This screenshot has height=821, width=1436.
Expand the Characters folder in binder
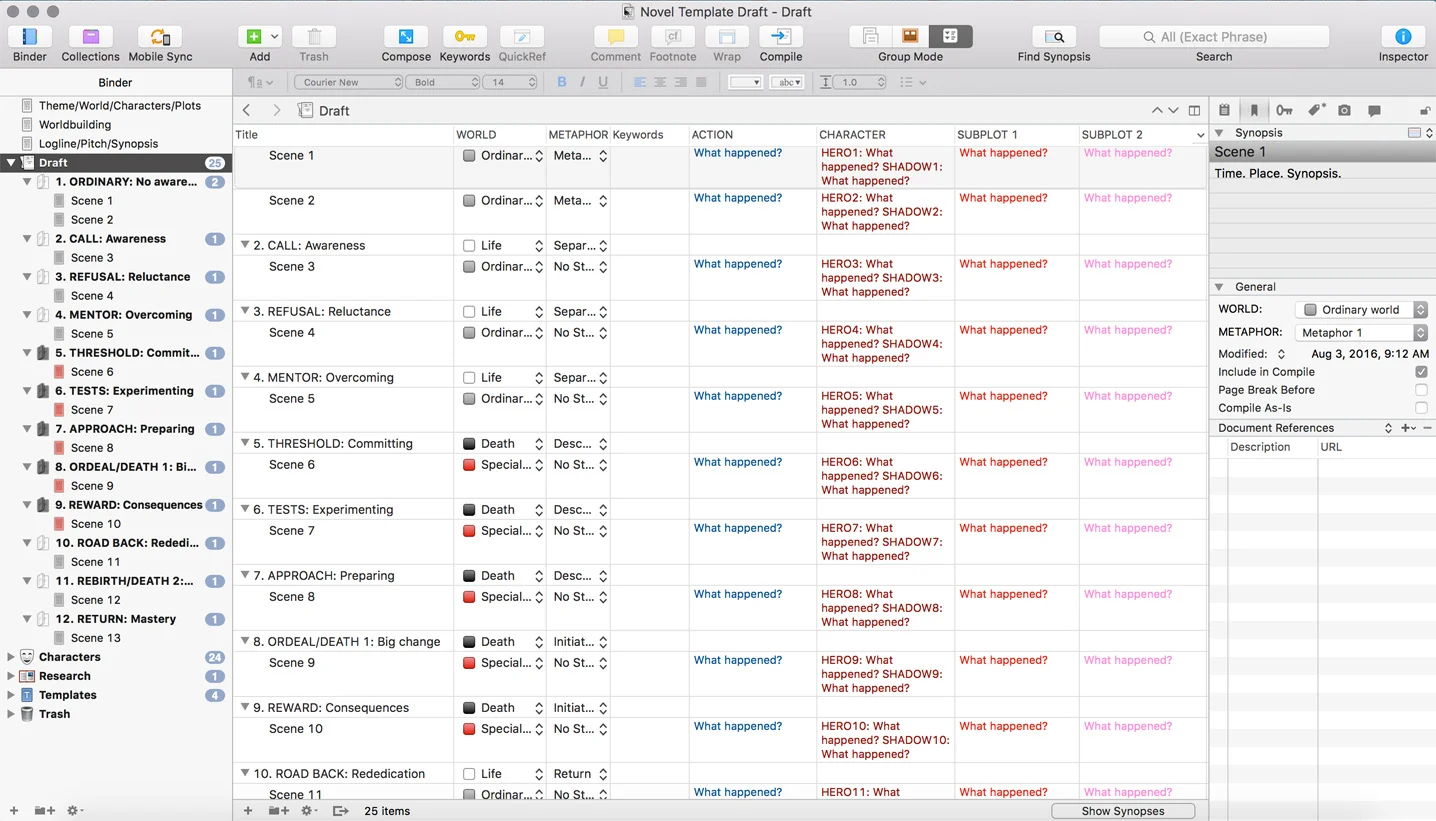coord(11,657)
